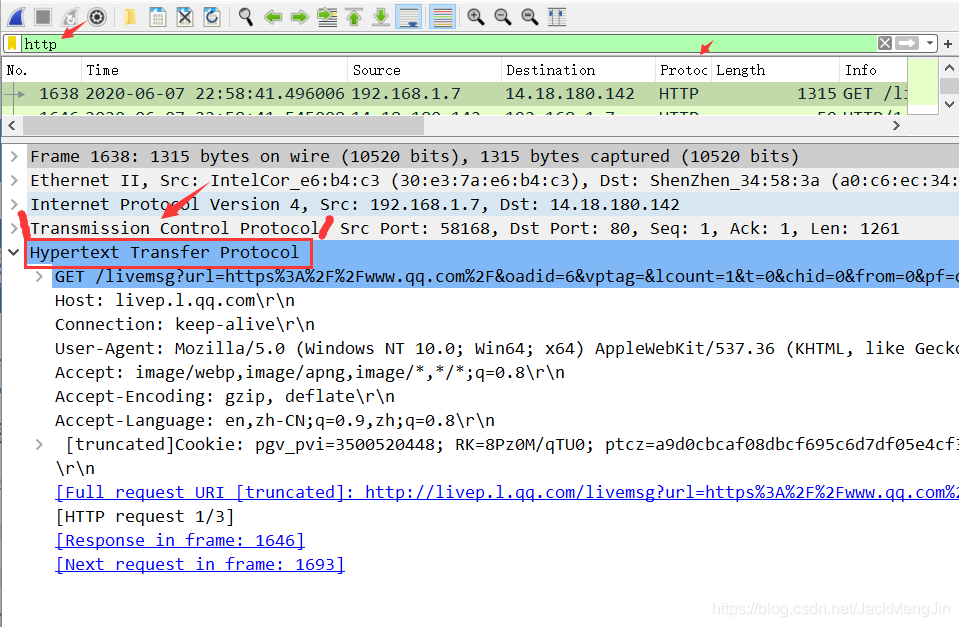Close this capture file
The image size is (959, 627).
coord(185,17)
